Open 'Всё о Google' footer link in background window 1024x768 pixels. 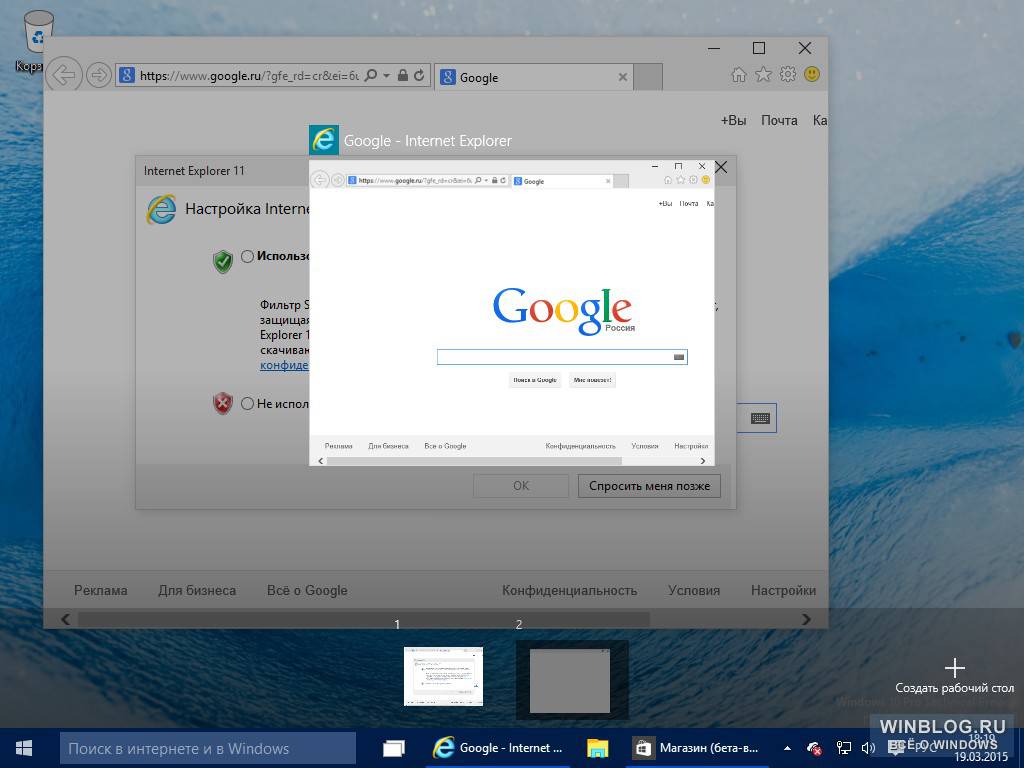[307, 590]
